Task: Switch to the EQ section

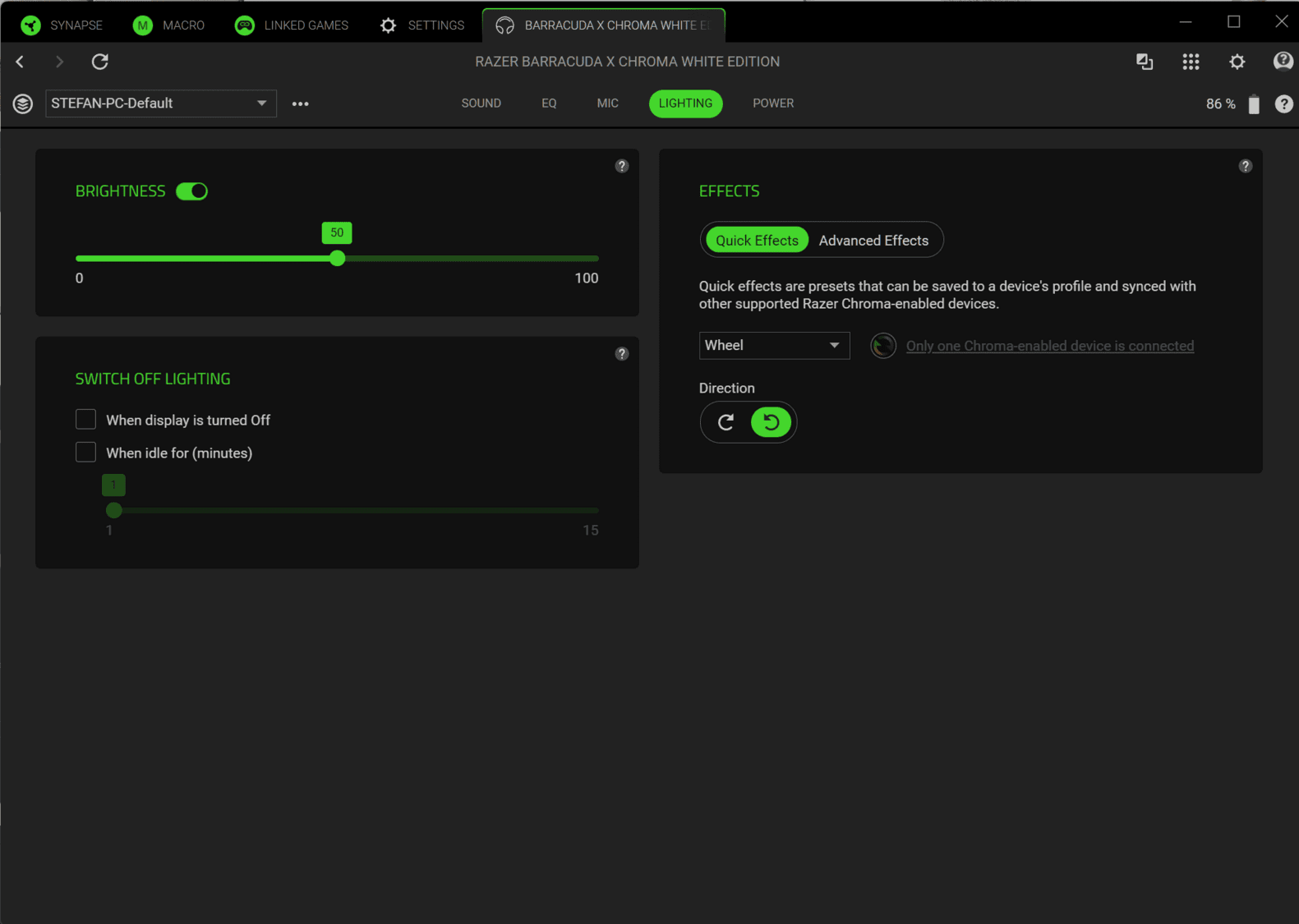Action: click(549, 103)
